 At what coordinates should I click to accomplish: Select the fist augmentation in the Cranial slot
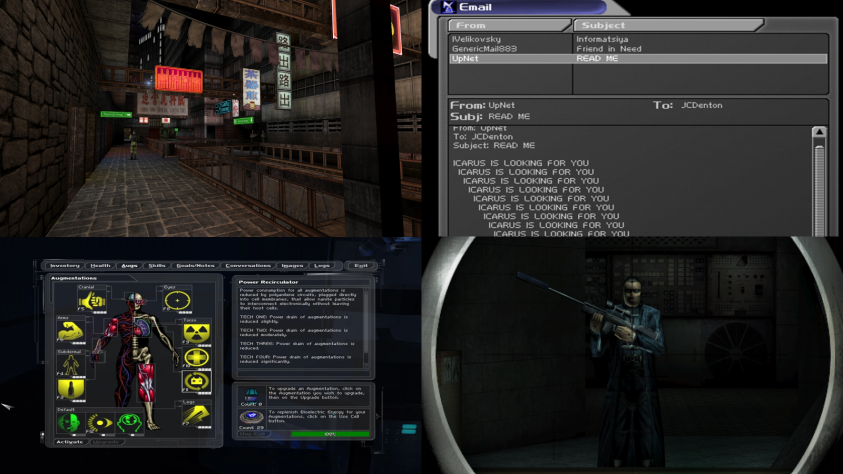point(92,301)
